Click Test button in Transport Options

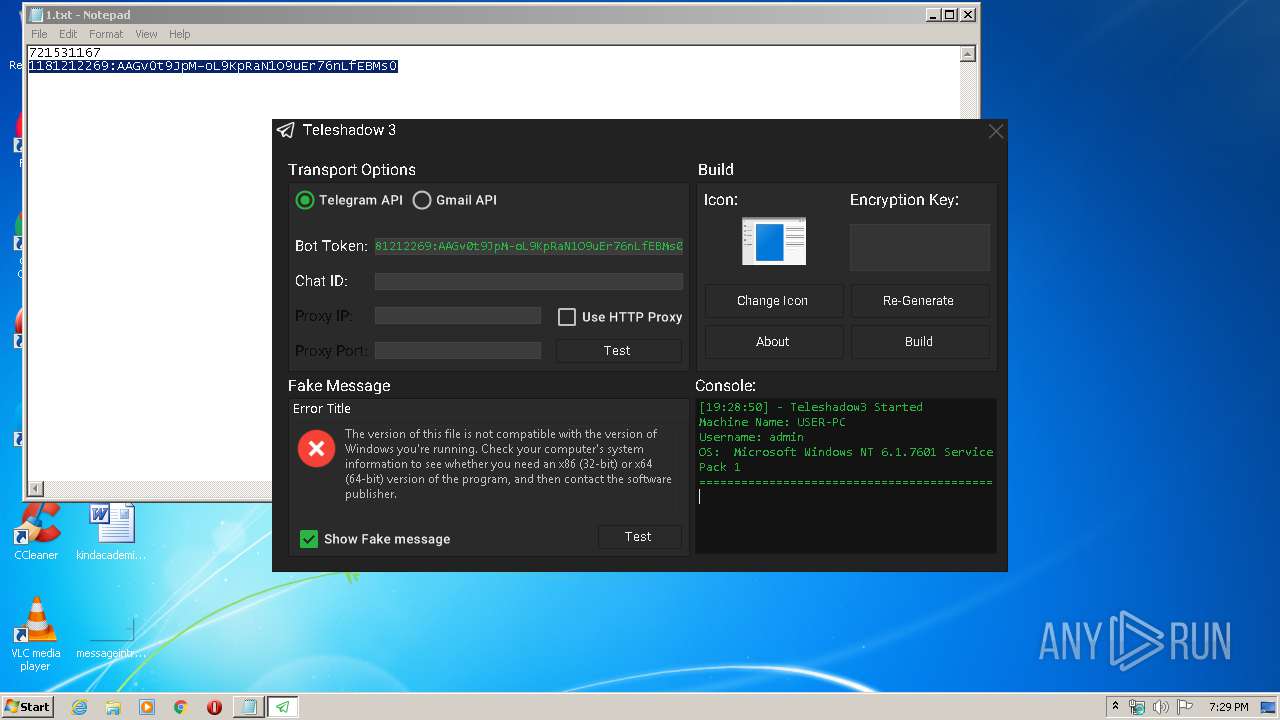pos(618,351)
